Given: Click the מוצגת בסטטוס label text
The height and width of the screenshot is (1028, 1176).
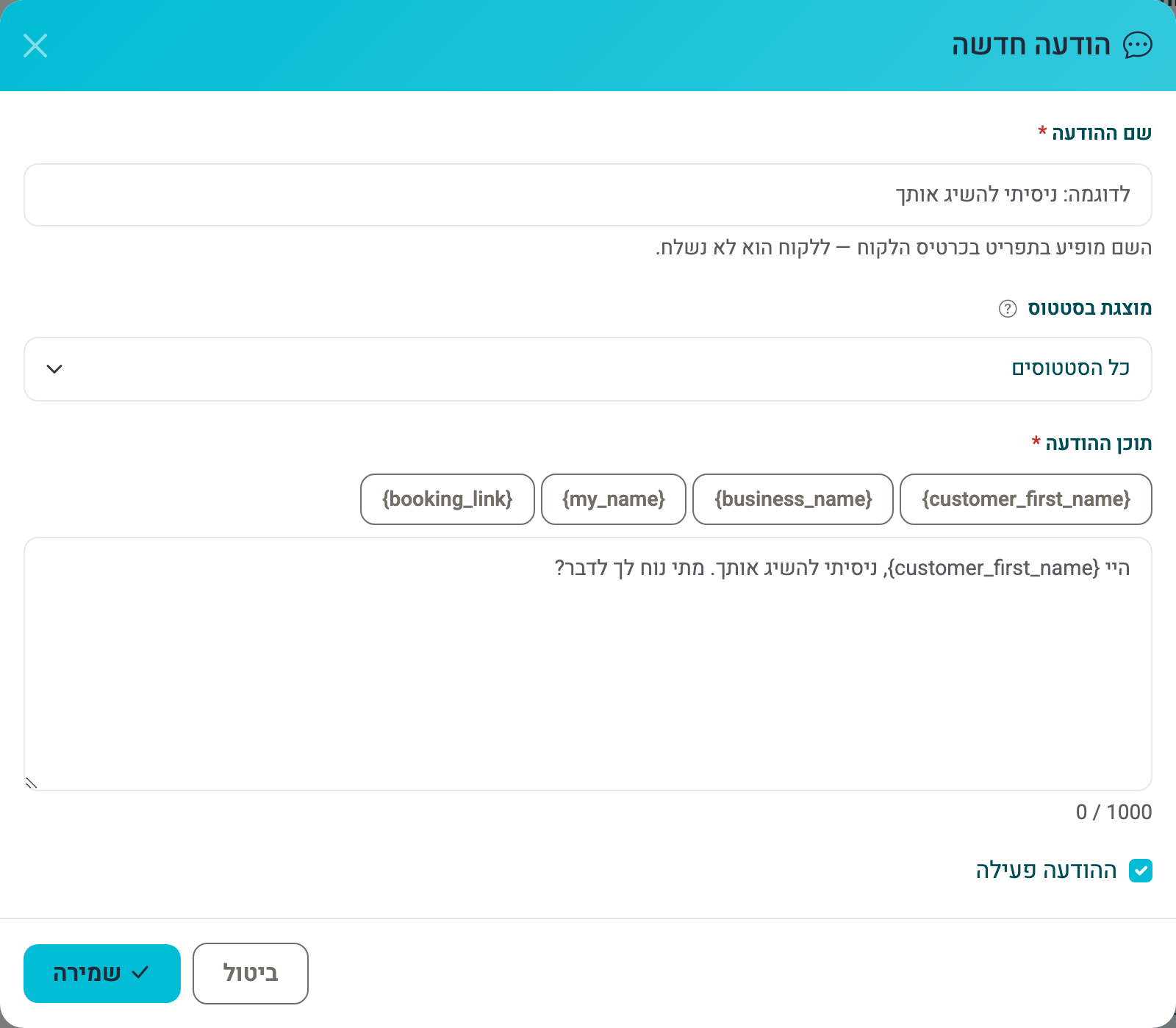Looking at the screenshot, I should point(1089,308).
